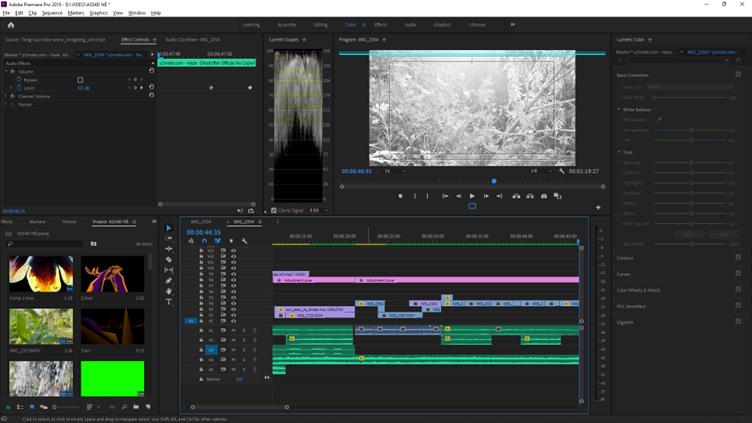Select the Razor tool
This screenshot has height=423, width=752.
coord(169,259)
